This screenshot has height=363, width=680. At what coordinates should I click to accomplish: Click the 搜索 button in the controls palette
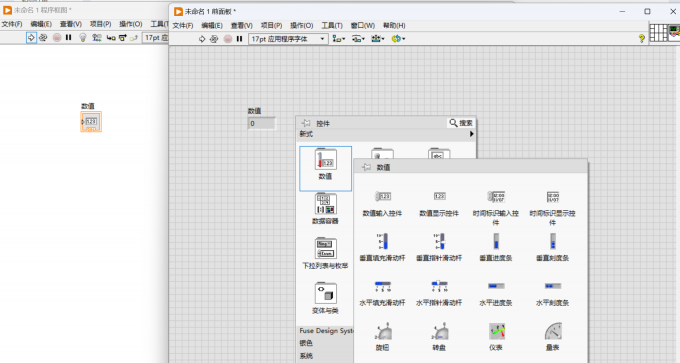(x=461, y=123)
